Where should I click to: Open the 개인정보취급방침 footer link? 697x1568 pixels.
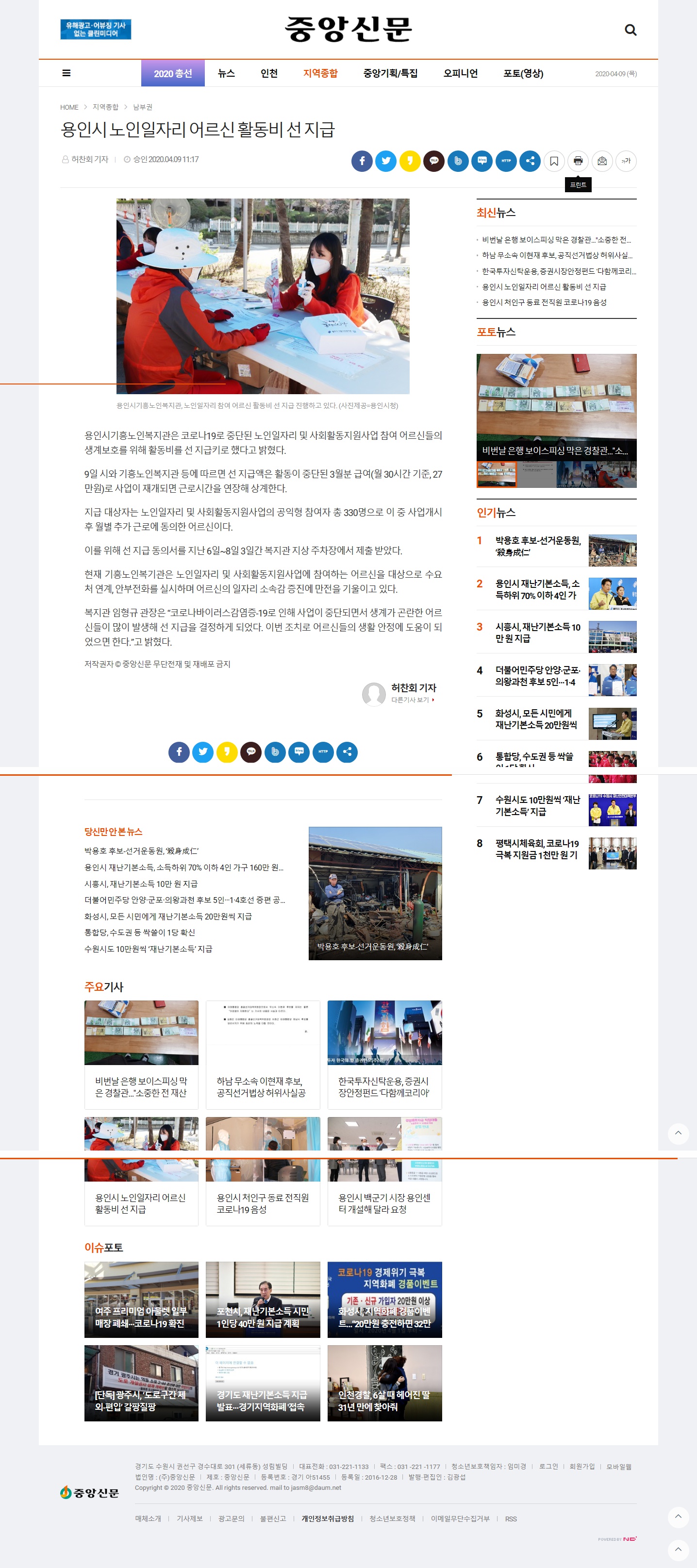328,1518
